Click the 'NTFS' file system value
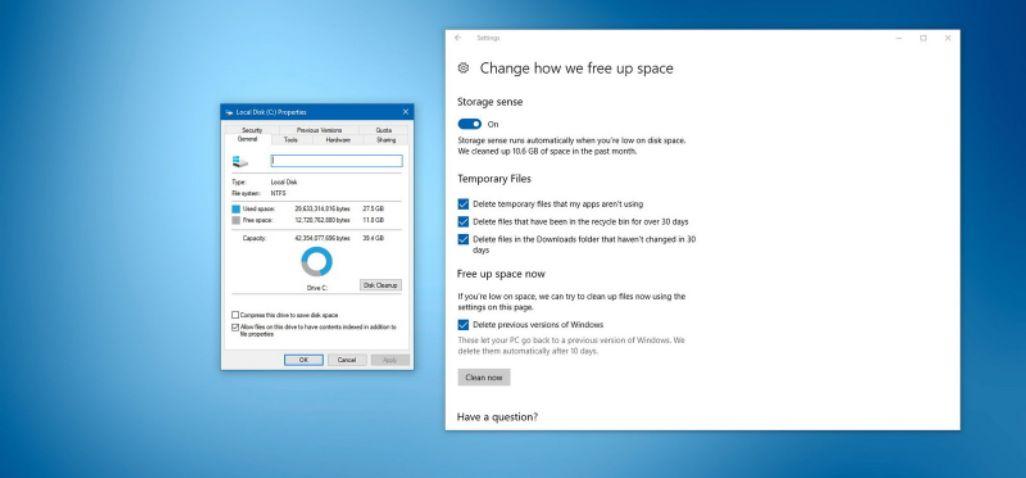1026x478 pixels. coord(278,194)
